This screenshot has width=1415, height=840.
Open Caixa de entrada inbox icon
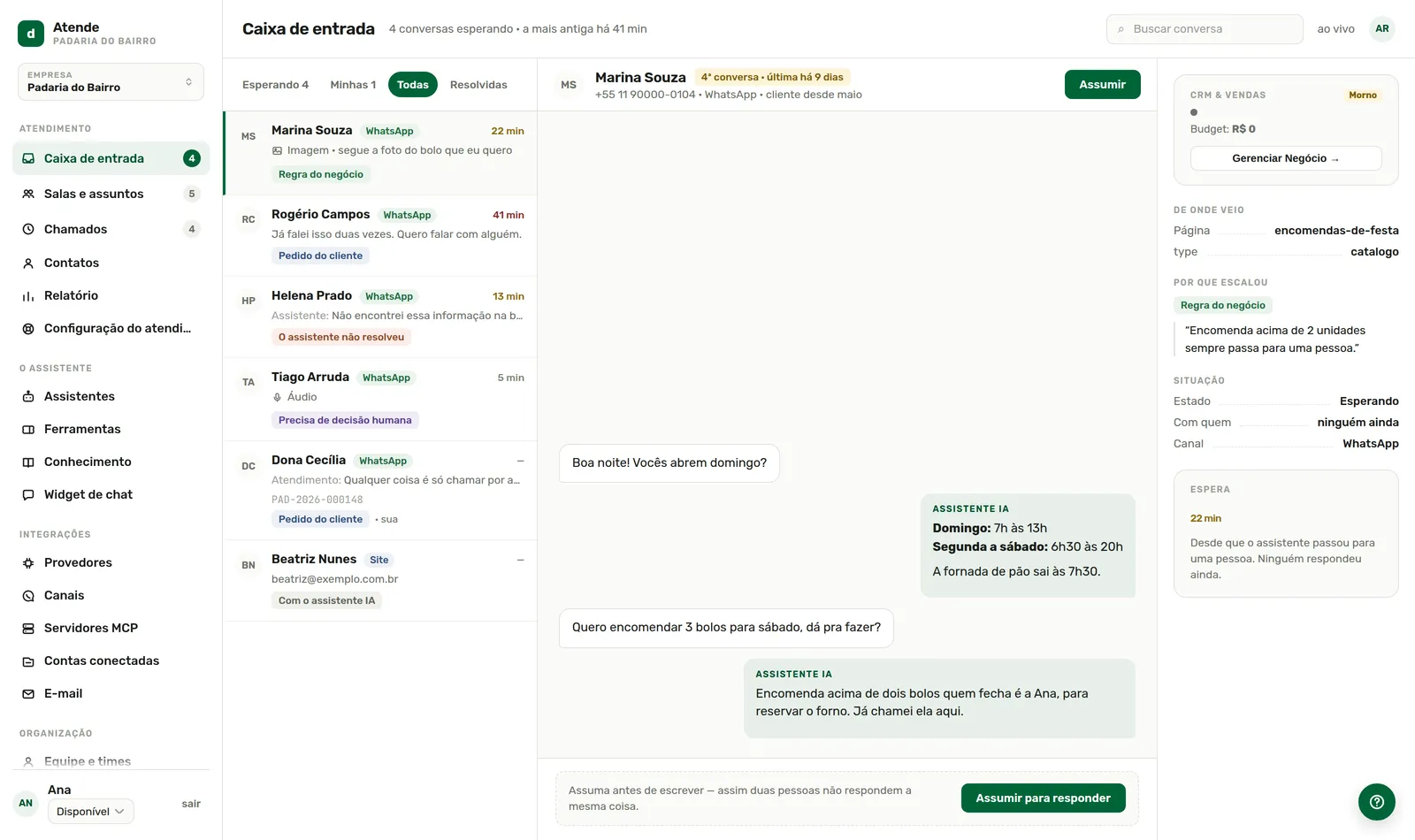(28, 158)
